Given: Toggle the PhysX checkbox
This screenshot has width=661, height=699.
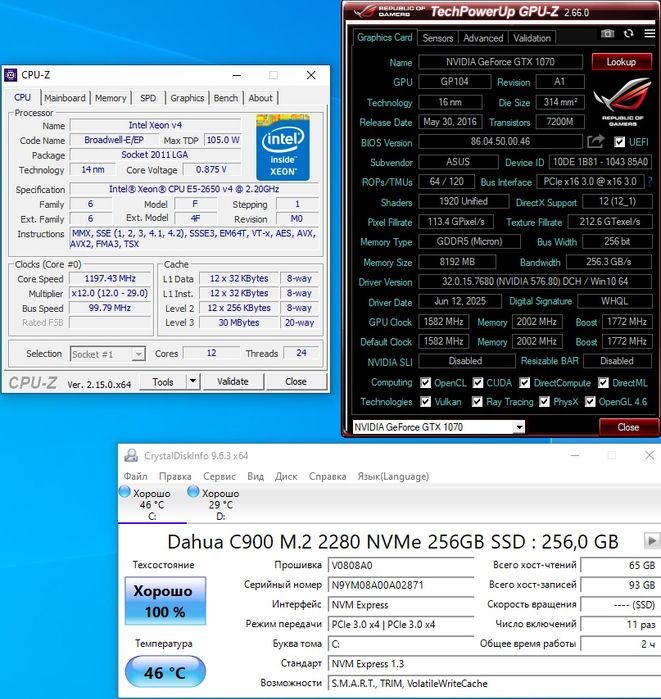Looking at the screenshot, I should tap(544, 402).
